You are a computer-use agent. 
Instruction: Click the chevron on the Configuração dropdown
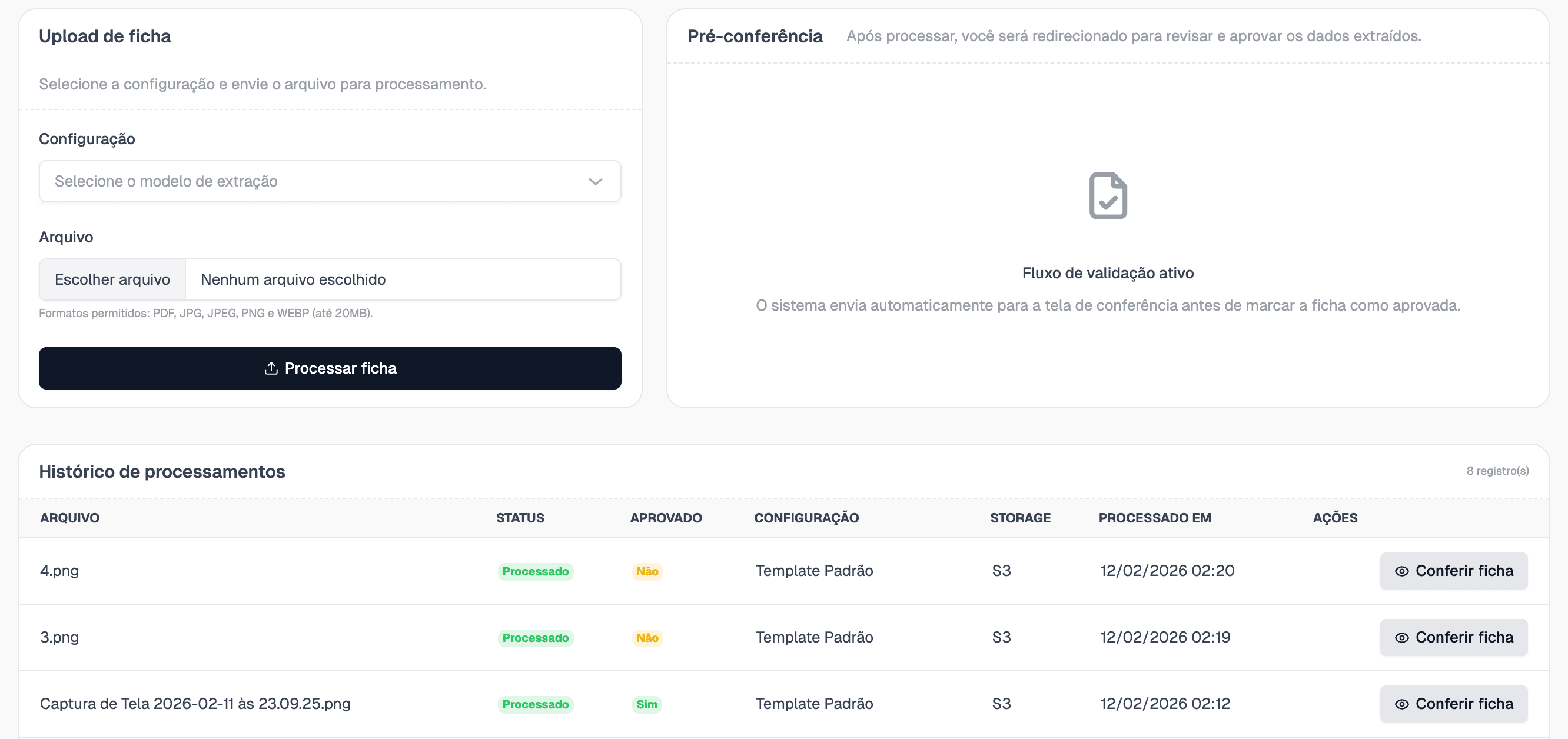[x=594, y=181]
